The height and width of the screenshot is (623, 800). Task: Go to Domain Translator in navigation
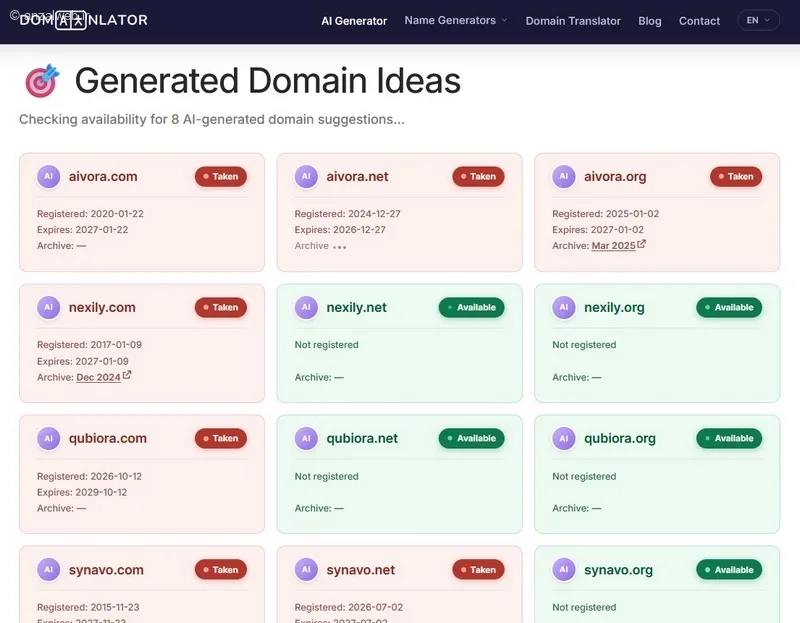(573, 21)
